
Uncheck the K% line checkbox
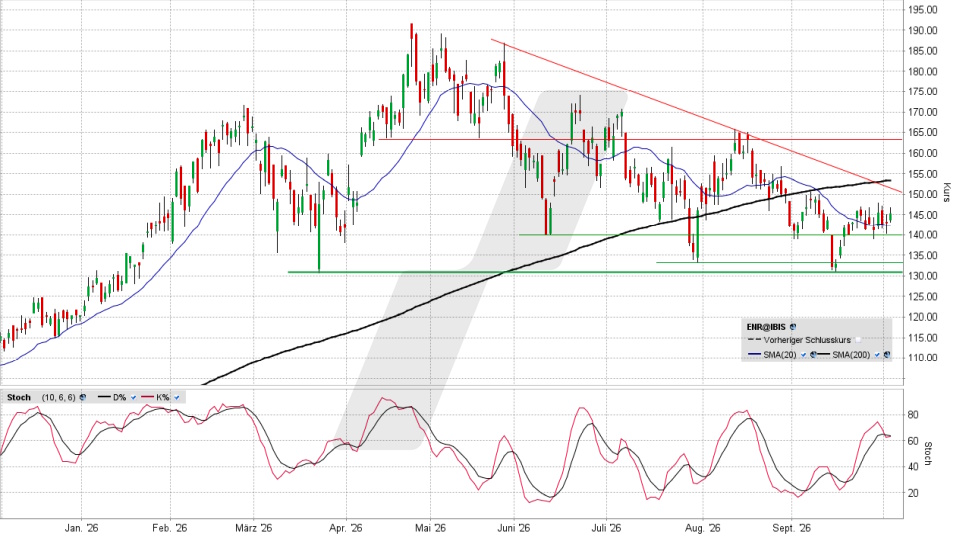pyautogui.click(x=177, y=397)
